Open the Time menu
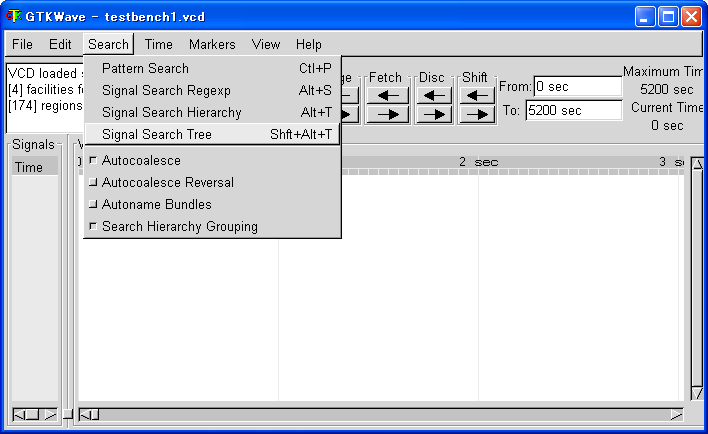This screenshot has height=434, width=708. (x=158, y=44)
